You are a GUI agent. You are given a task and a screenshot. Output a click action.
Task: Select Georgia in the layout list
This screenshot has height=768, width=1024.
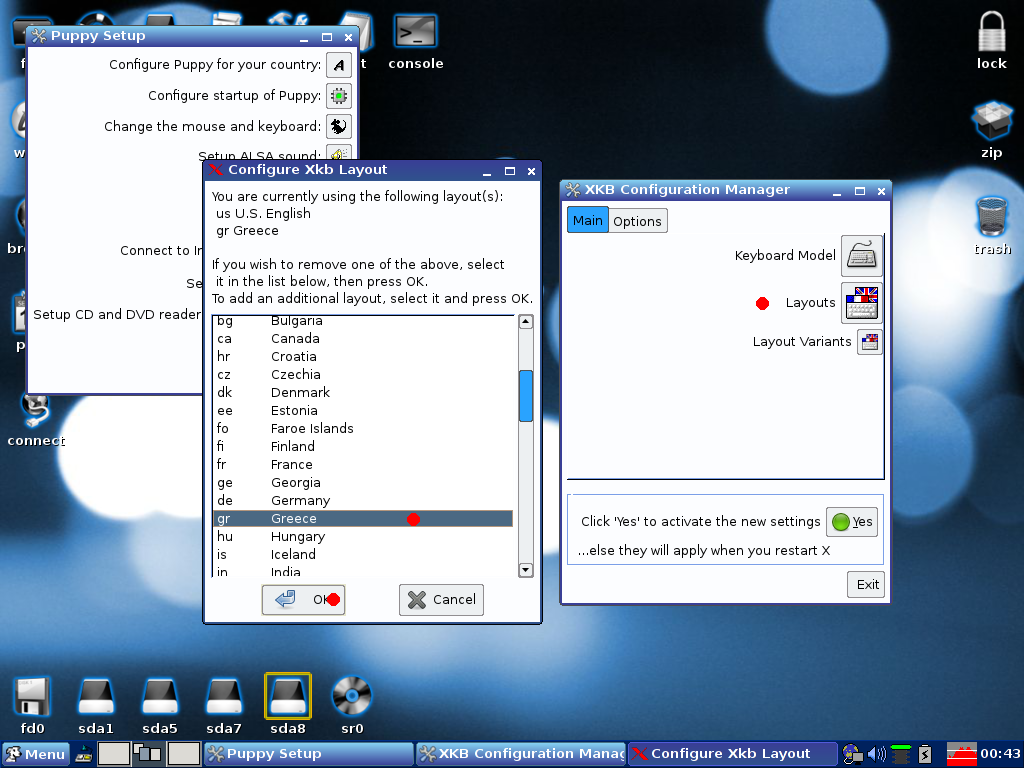point(363,483)
